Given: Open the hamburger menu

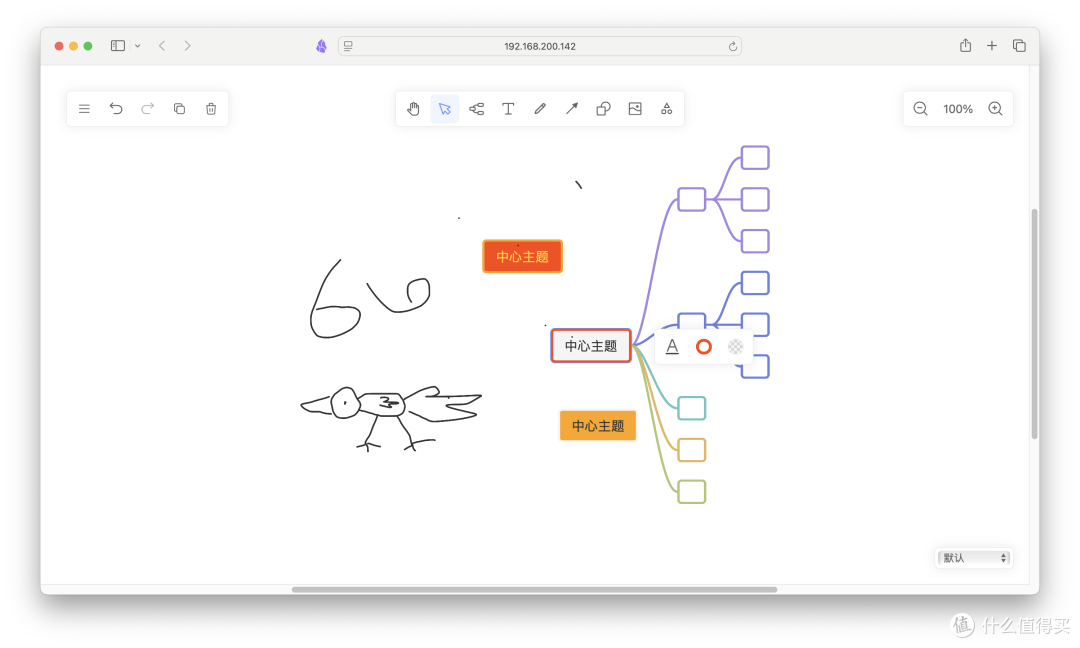Looking at the screenshot, I should click(x=84, y=108).
